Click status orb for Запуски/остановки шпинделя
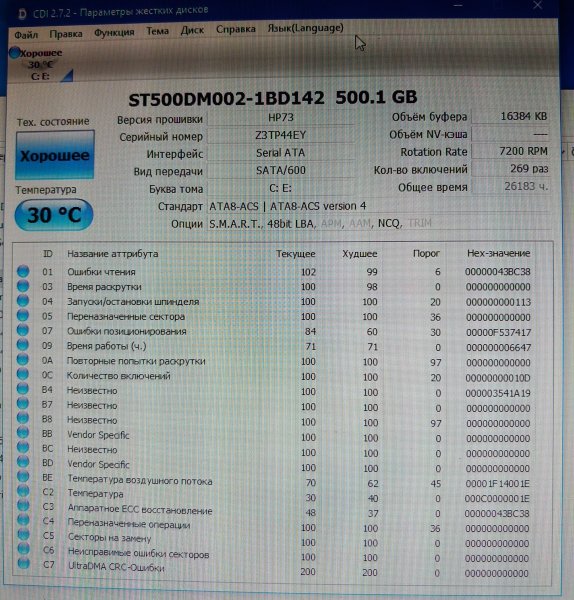 coord(23,301)
